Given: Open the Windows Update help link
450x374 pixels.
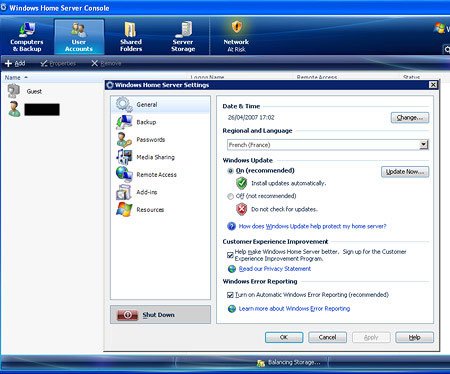Looking at the screenshot, I should pyautogui.click(x=312, y=226).
